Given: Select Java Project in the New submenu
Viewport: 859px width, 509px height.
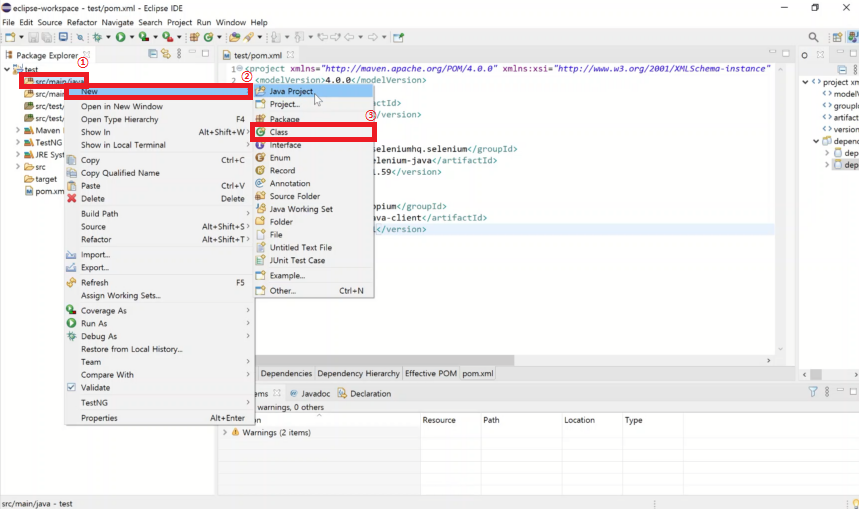Looking at the screenshot, I should [314, 91].
